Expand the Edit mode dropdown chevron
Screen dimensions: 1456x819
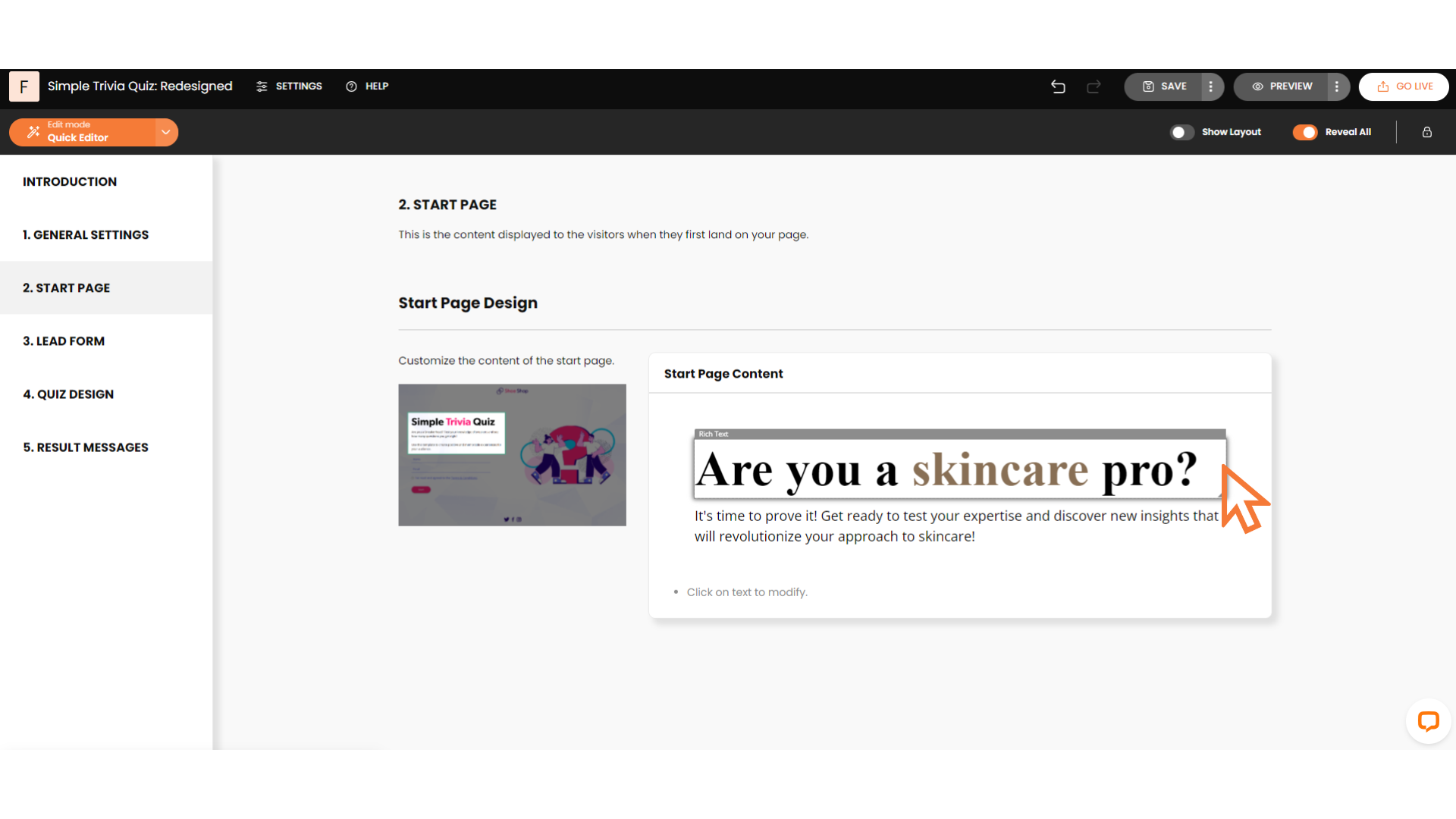(165, 132)
